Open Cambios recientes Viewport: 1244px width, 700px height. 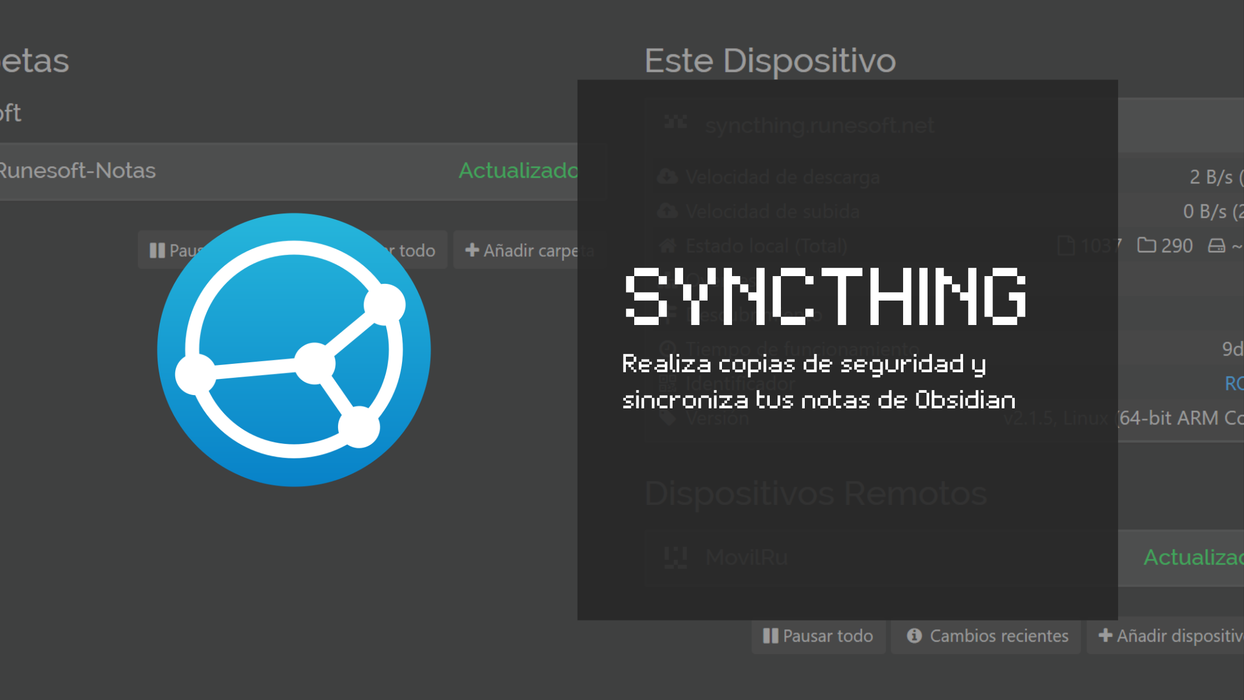[x=987, y=635]
